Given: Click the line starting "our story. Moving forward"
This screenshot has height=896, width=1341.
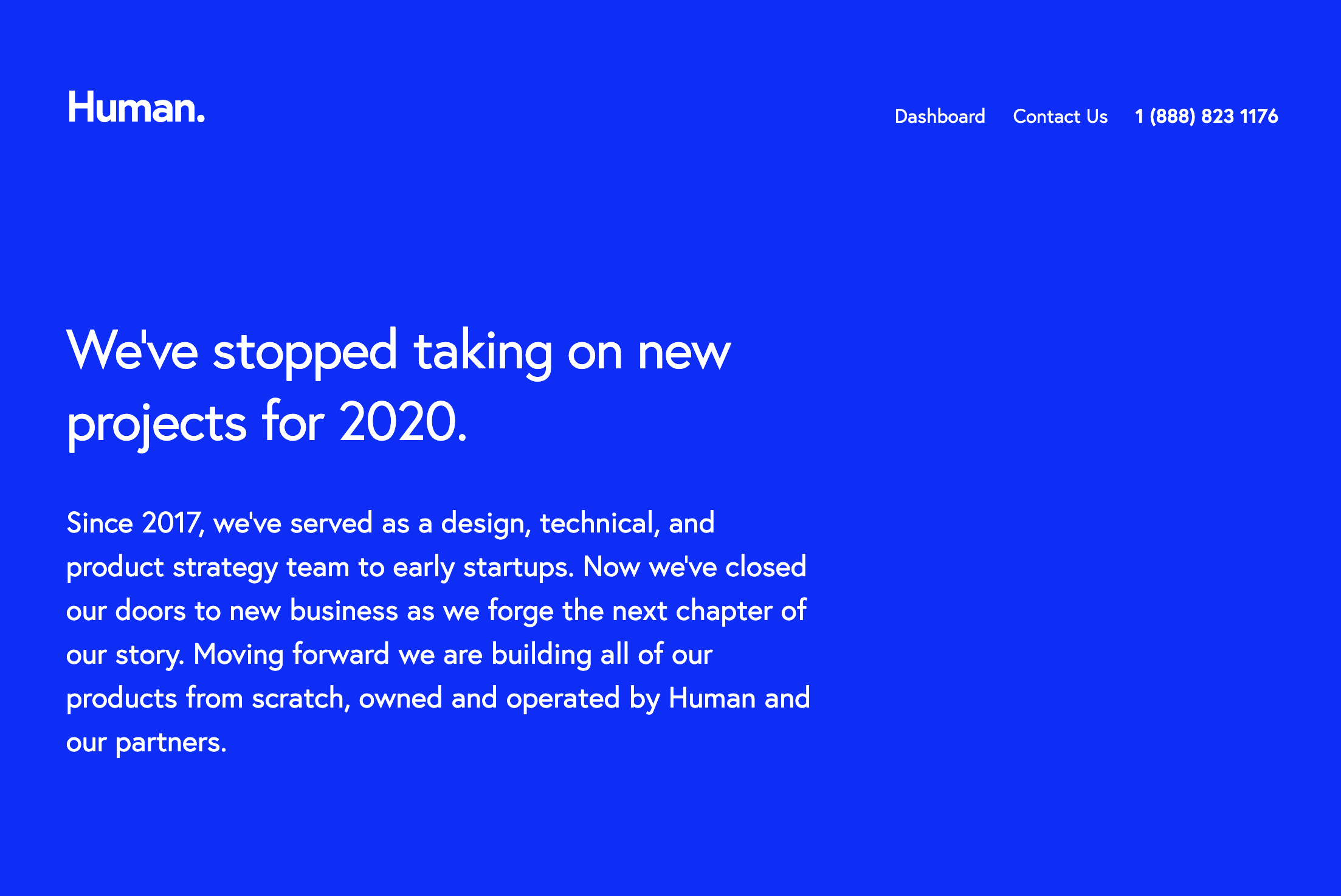Looking at the screenshot, I should (389, 655).
